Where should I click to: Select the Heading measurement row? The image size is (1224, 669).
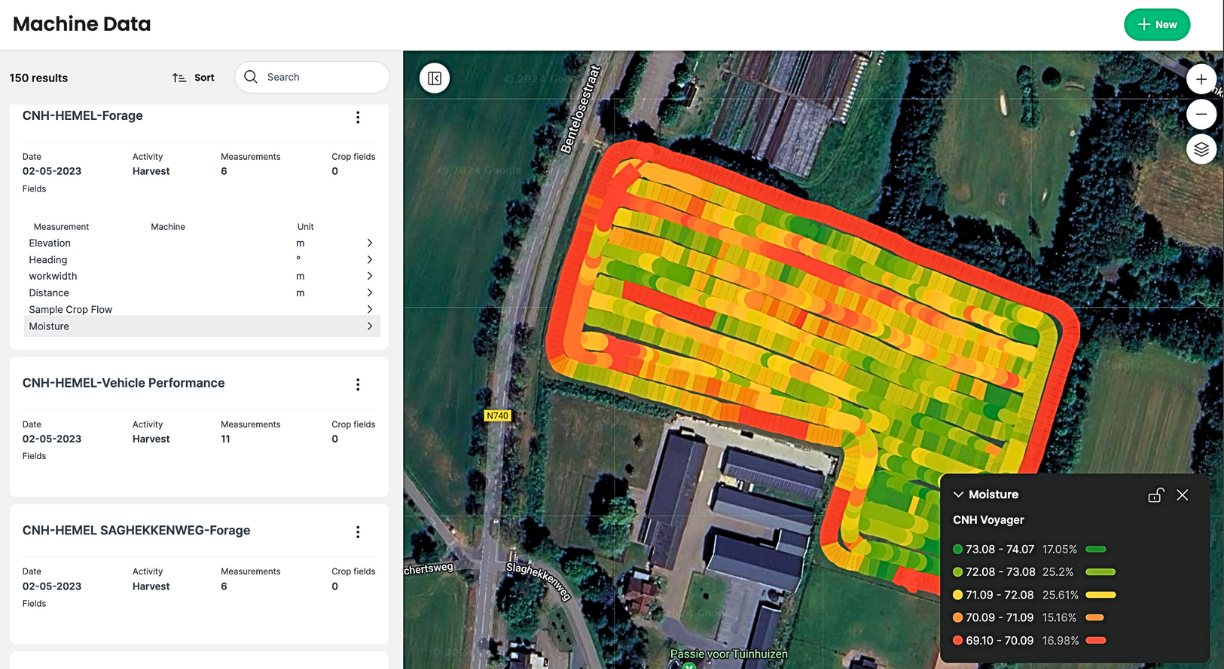[200, 259]
